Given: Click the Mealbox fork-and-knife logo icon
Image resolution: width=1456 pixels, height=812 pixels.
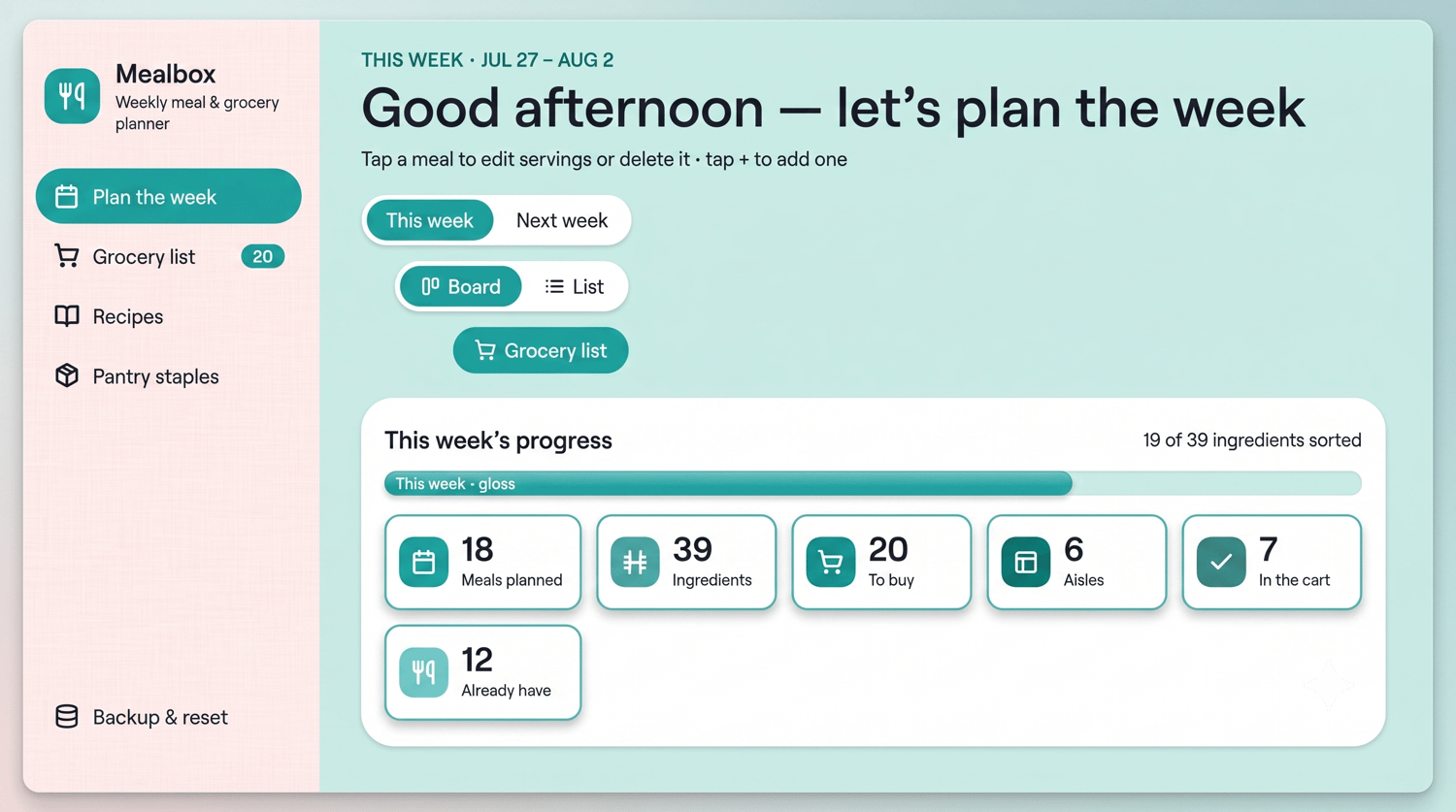Looking at the screenshot, I should click(x=72, y=96).
